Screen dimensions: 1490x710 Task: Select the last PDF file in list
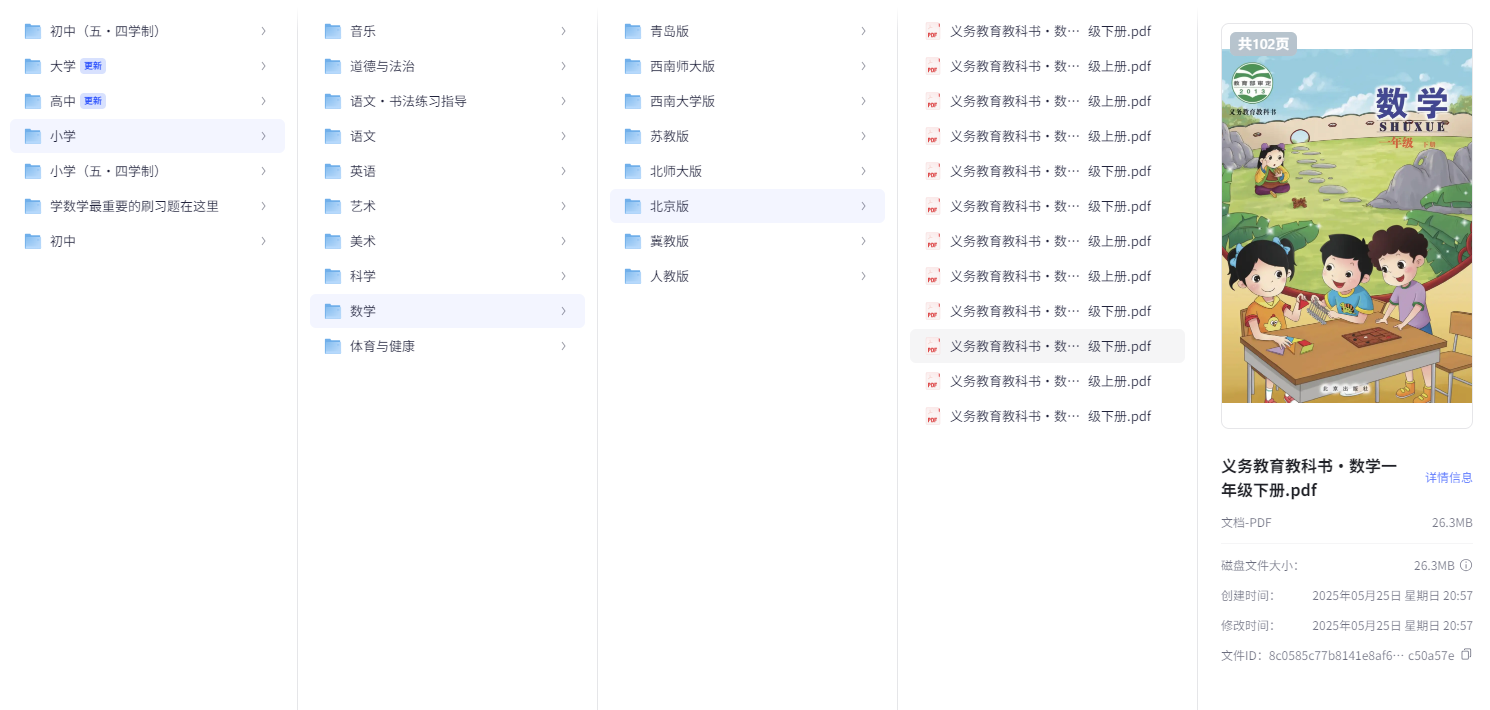(1050, 416)
